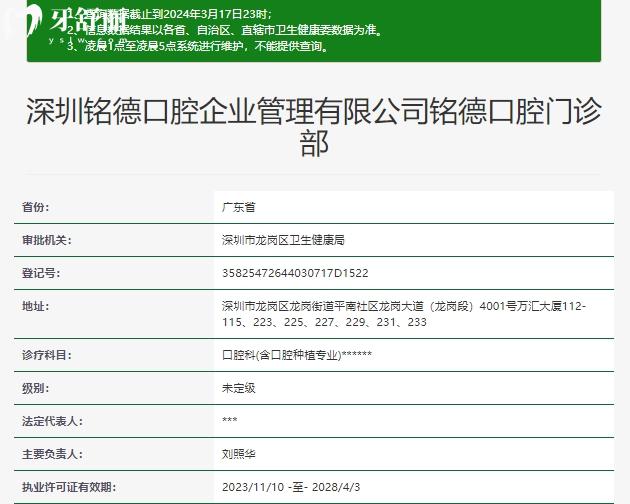Select the 登记号 label
This screenshot has height=504, width=630.
point(41,273)
